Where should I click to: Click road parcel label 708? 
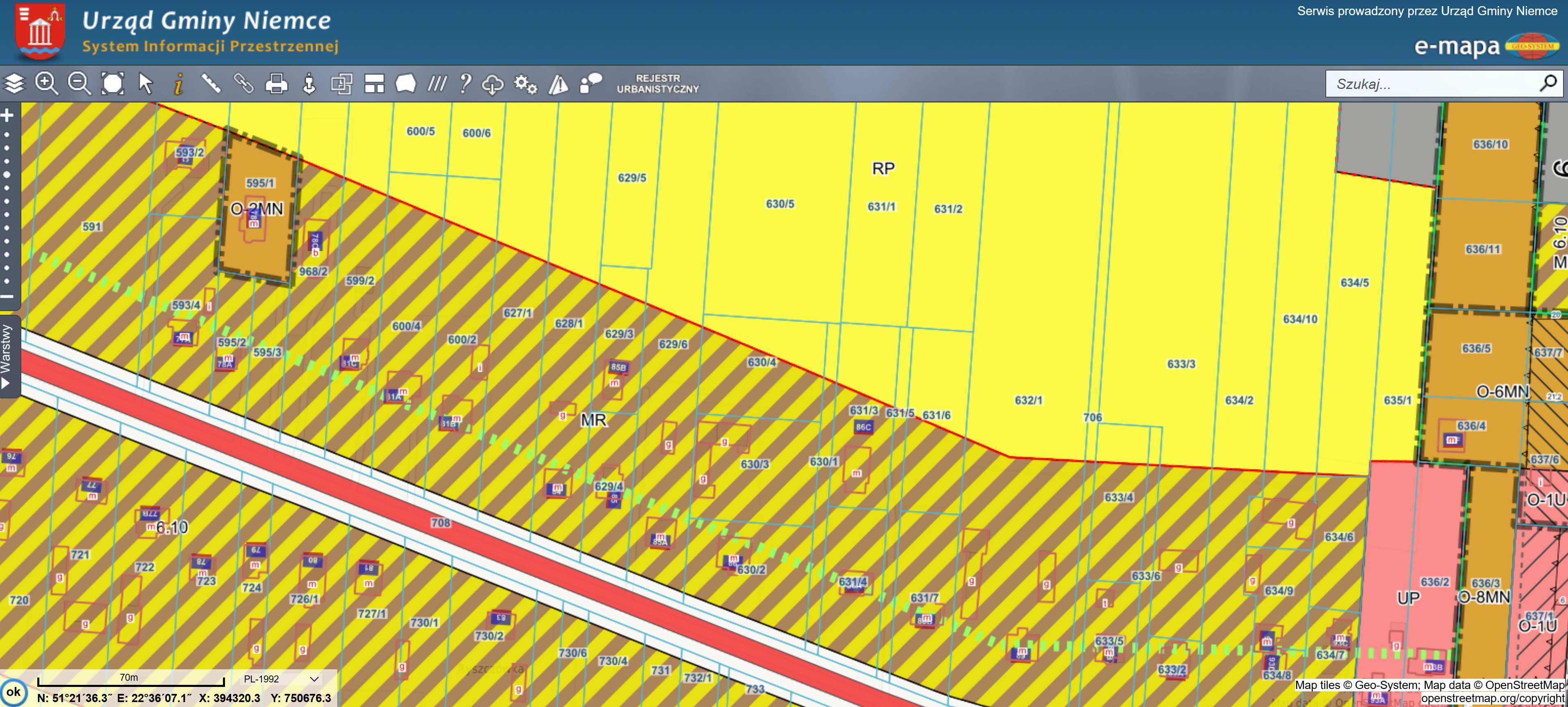[x=441, y=523]
